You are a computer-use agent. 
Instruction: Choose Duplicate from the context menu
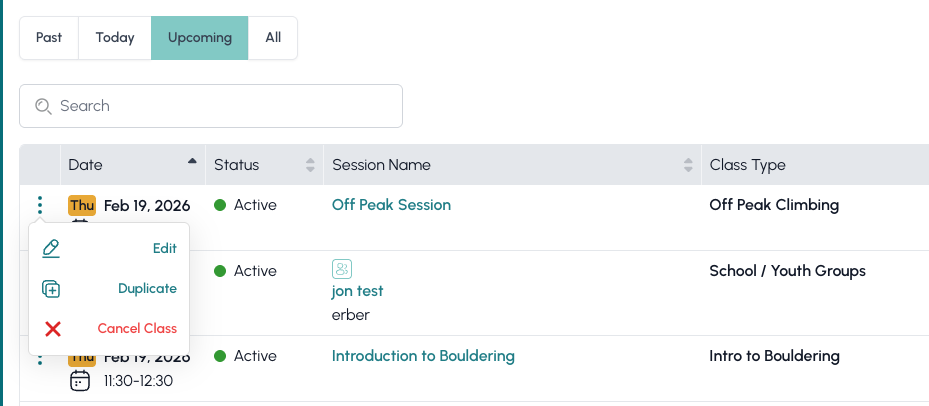tap(147, 289)
